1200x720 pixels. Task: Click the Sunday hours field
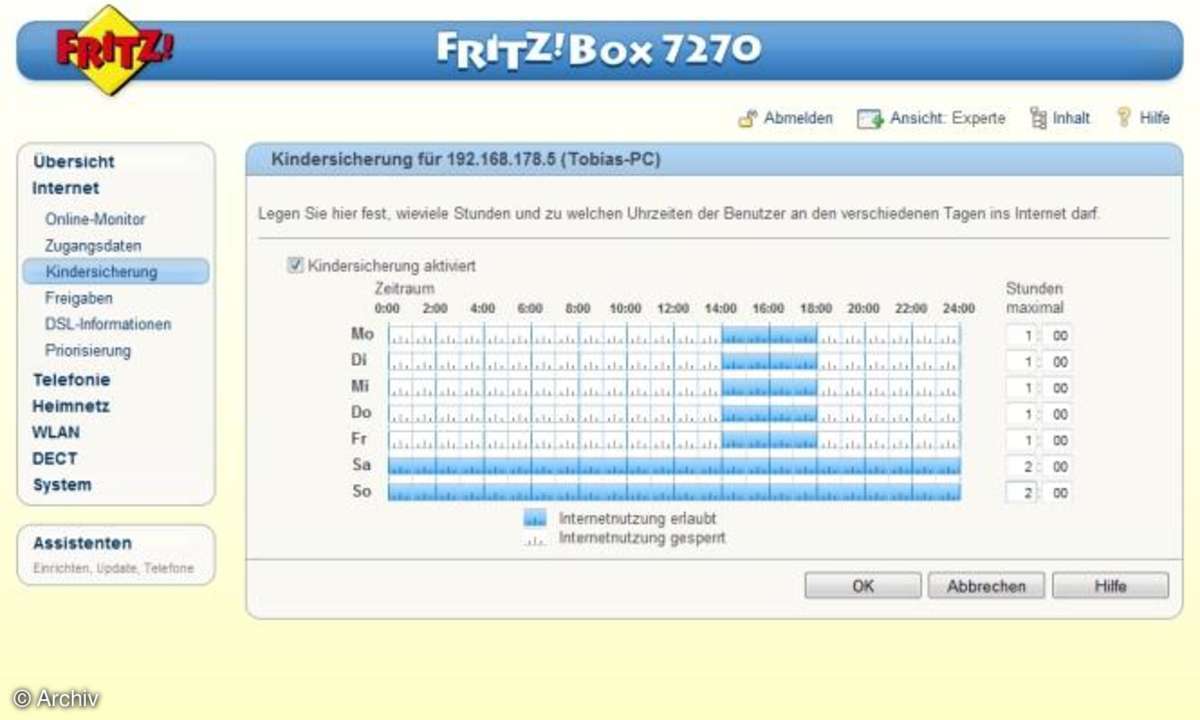click(x=1021, y=492)
